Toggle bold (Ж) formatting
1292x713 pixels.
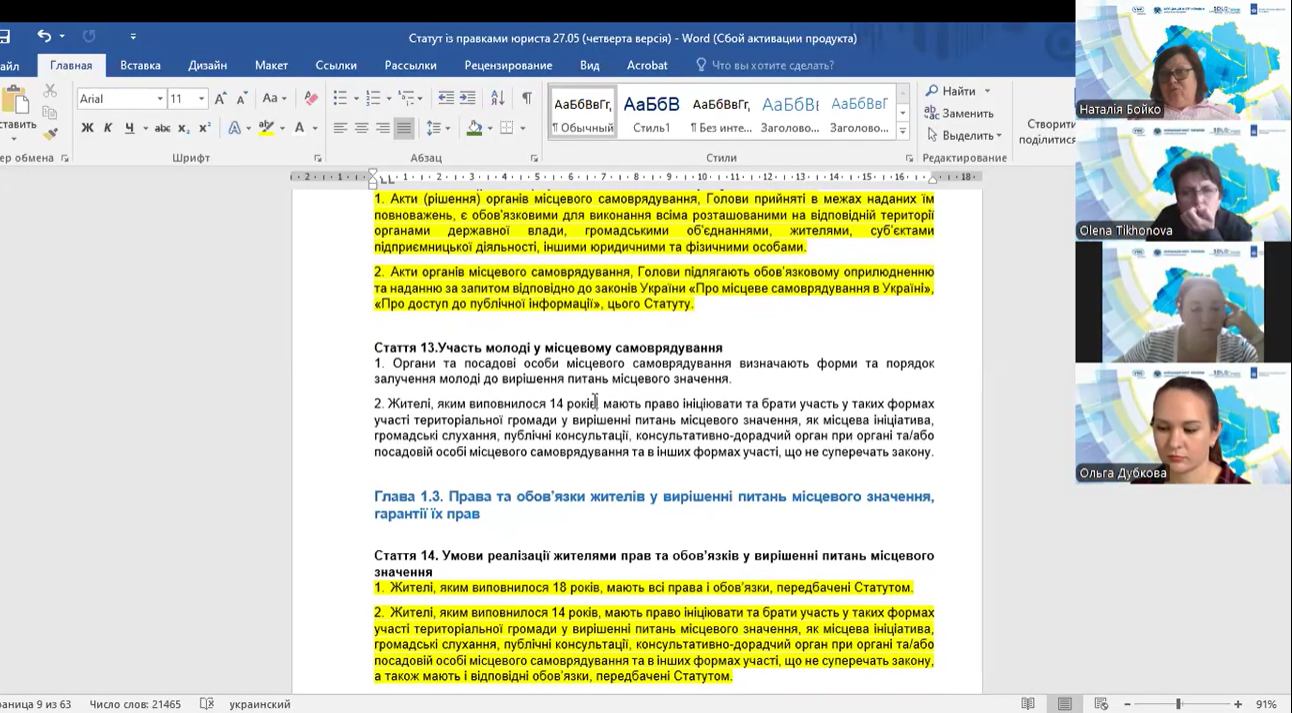87,128
